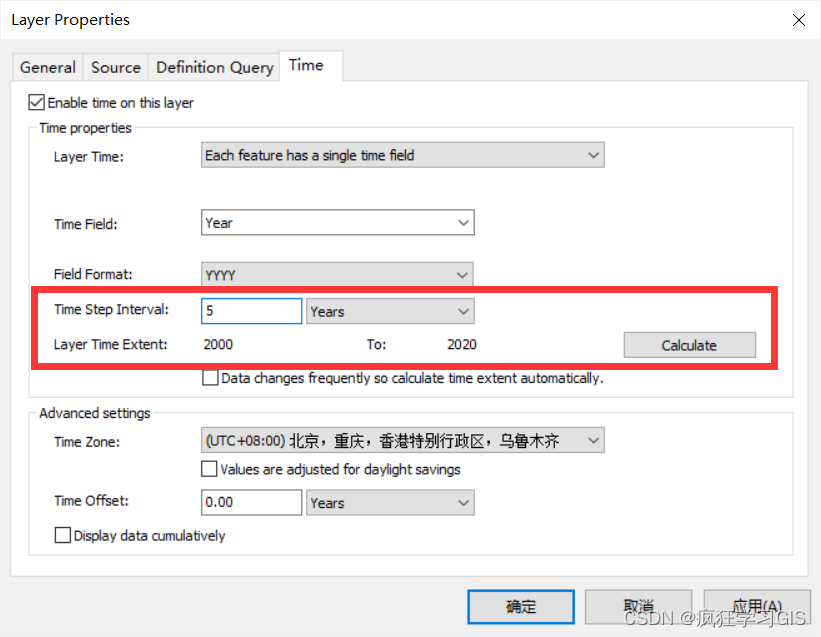Click the 确定 (OK) button
Image resolution: width=821 pixels, height=637 pixels.
pos(521,607)
